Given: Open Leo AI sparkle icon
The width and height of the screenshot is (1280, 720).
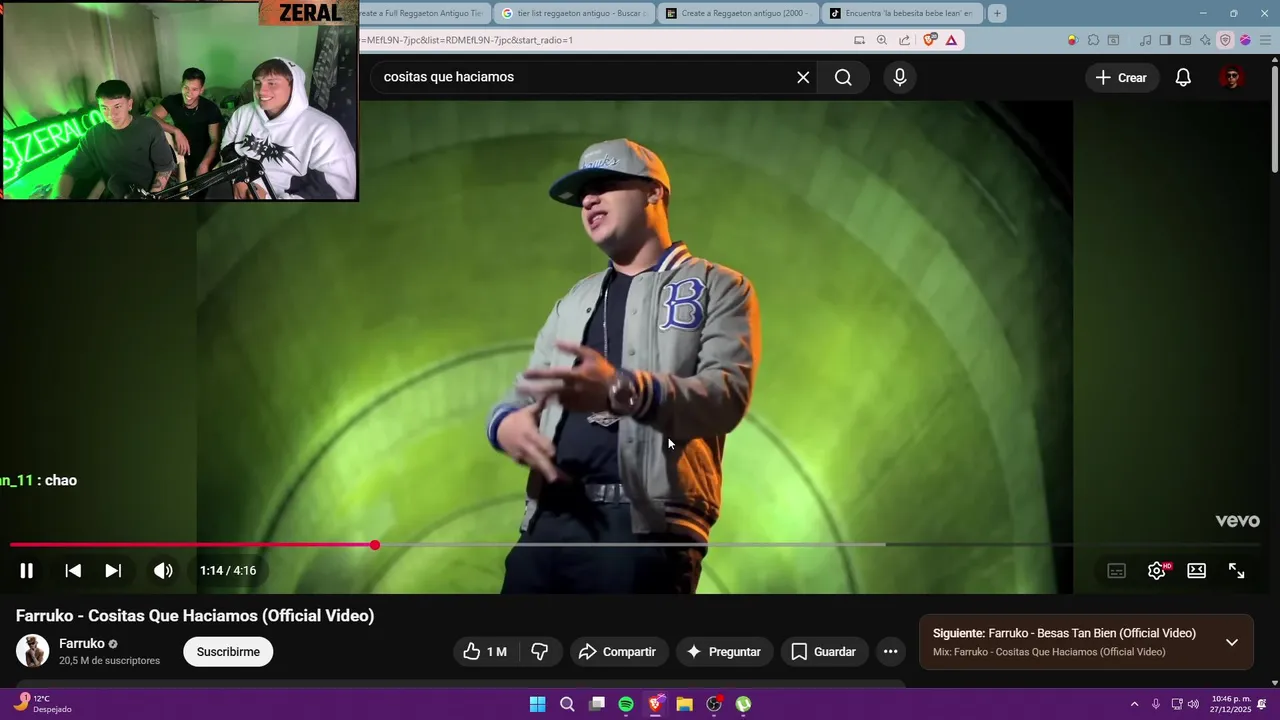Looking at the screenshot, I should 1205,40.
